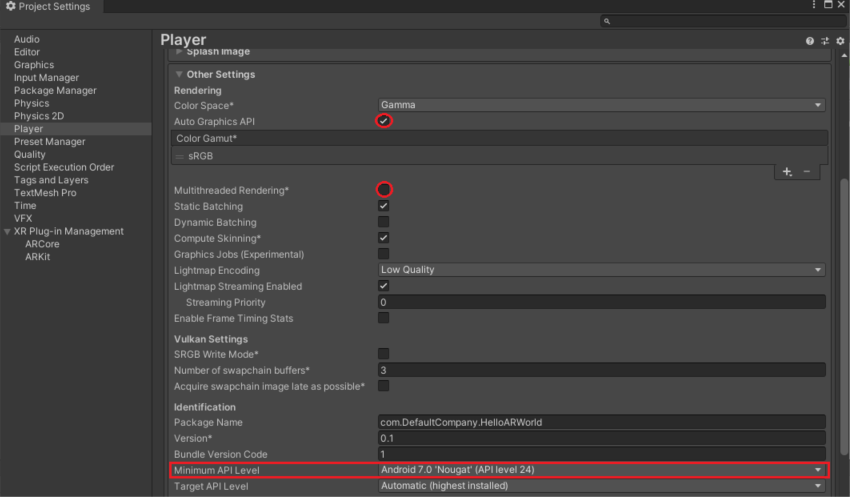Select Graphics in the settings sidebar
The image size is (850, 497).
(x=34, y=65)
